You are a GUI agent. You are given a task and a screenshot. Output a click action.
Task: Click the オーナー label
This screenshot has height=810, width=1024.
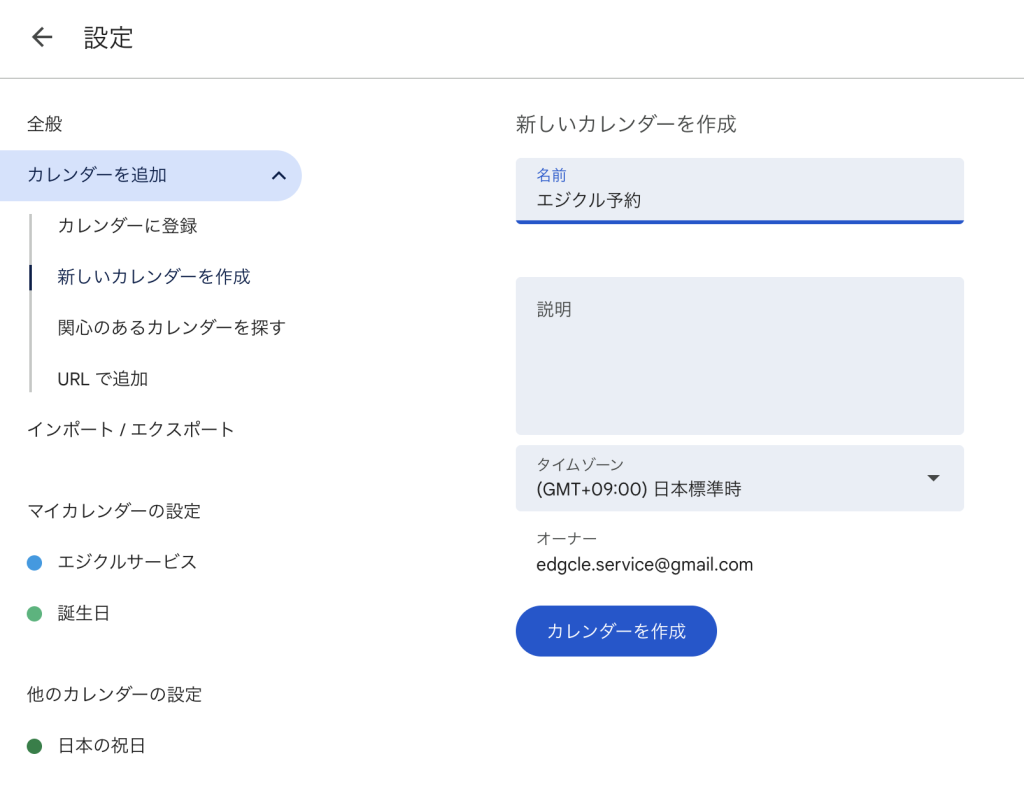pyautogui.click(x=566, y=539)
